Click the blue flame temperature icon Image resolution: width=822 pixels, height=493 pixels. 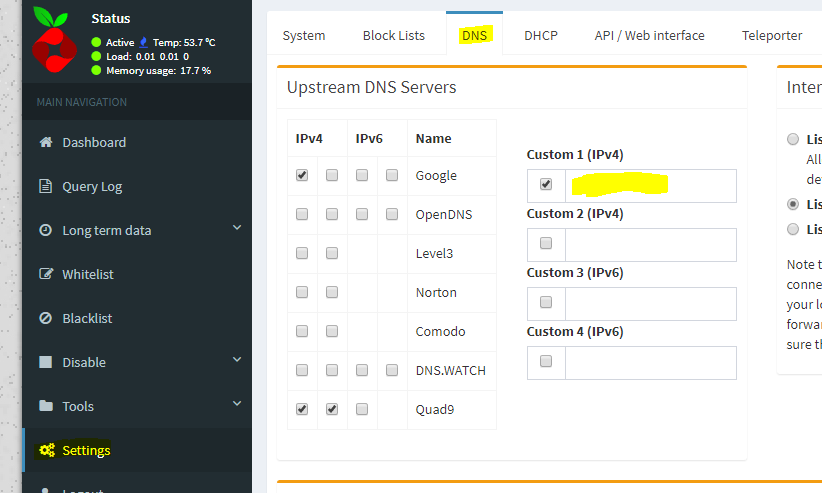[143, 42]
